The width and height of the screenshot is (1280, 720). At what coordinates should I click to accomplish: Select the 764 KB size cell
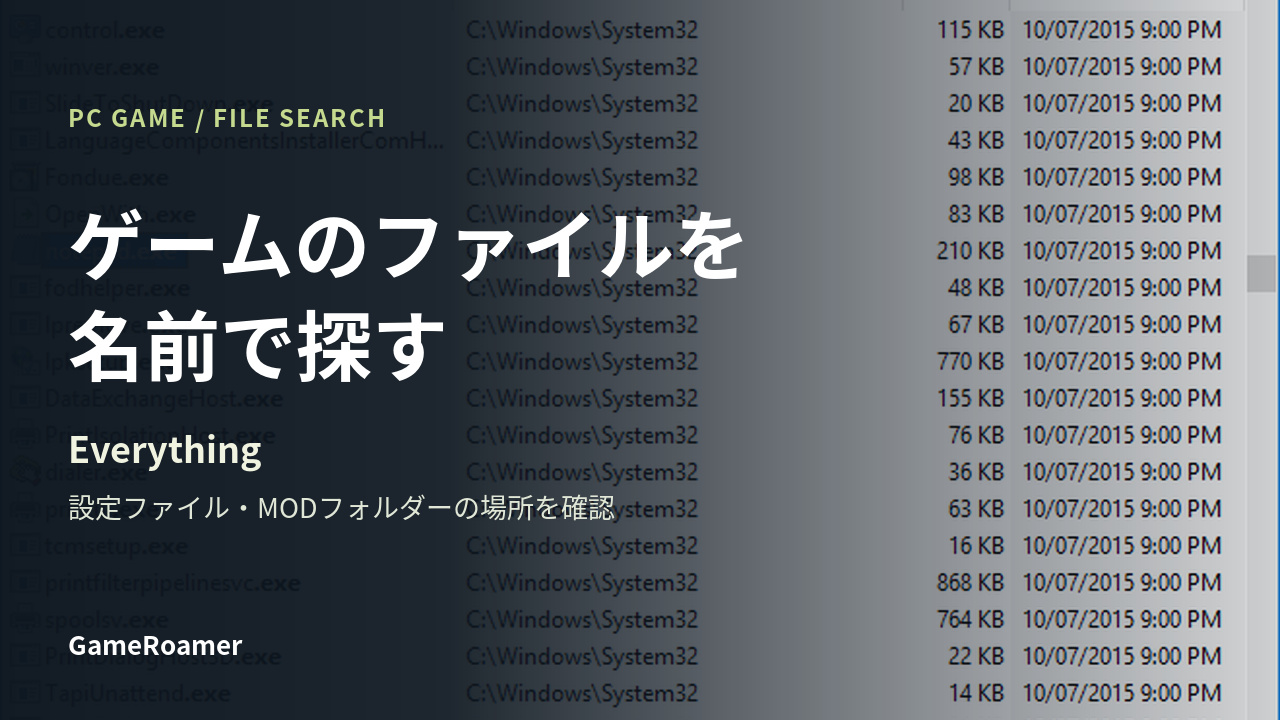click(970, 620)
